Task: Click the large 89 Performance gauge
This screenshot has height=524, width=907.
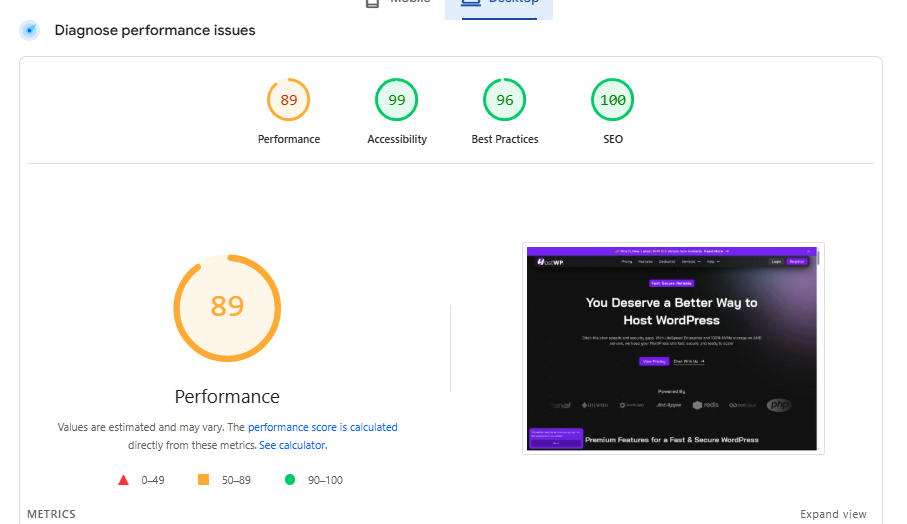Action: click(227, 308)
